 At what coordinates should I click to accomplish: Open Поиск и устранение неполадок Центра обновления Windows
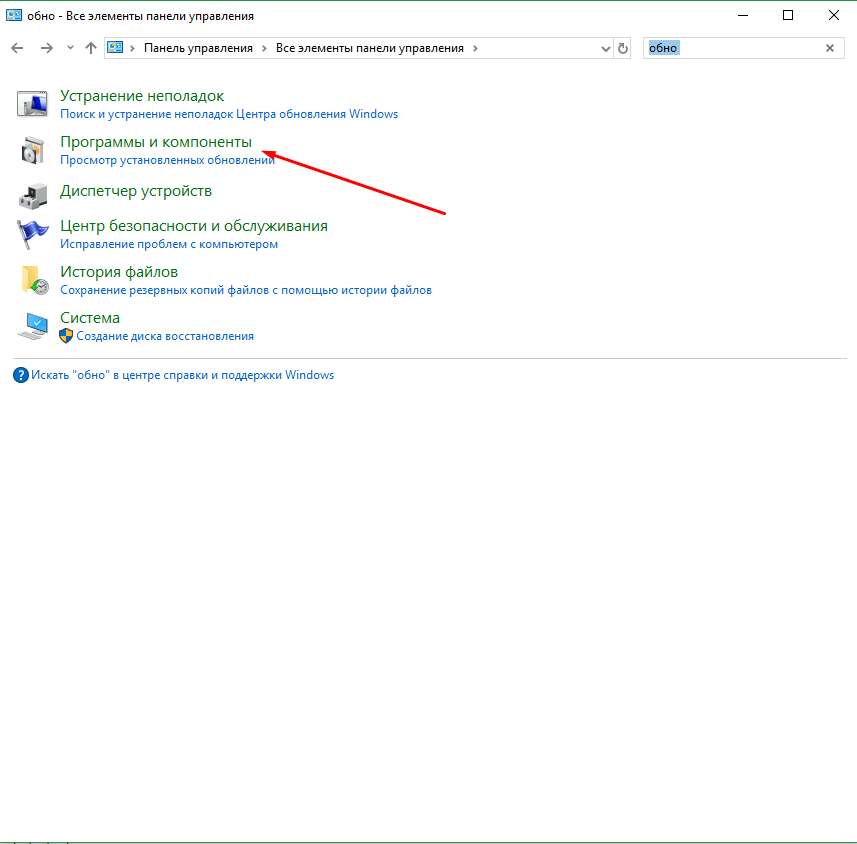click(229, 114)
